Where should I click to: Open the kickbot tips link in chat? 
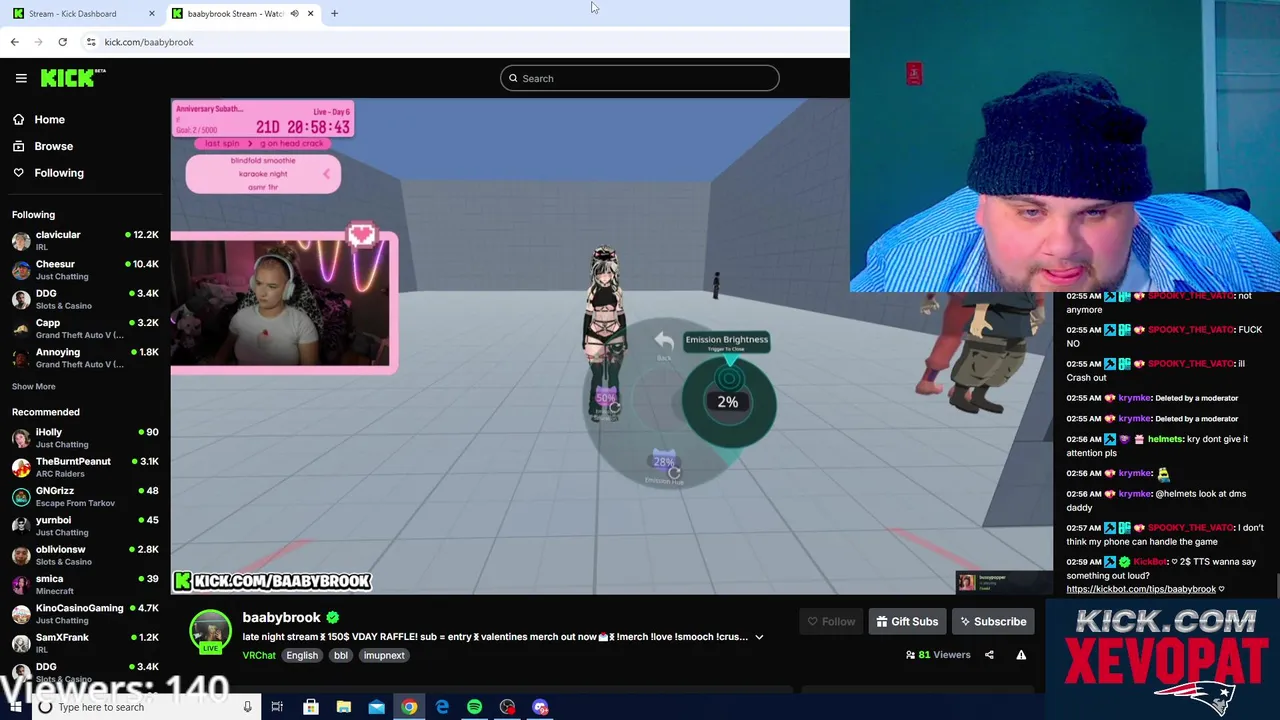pos(1141,589)
